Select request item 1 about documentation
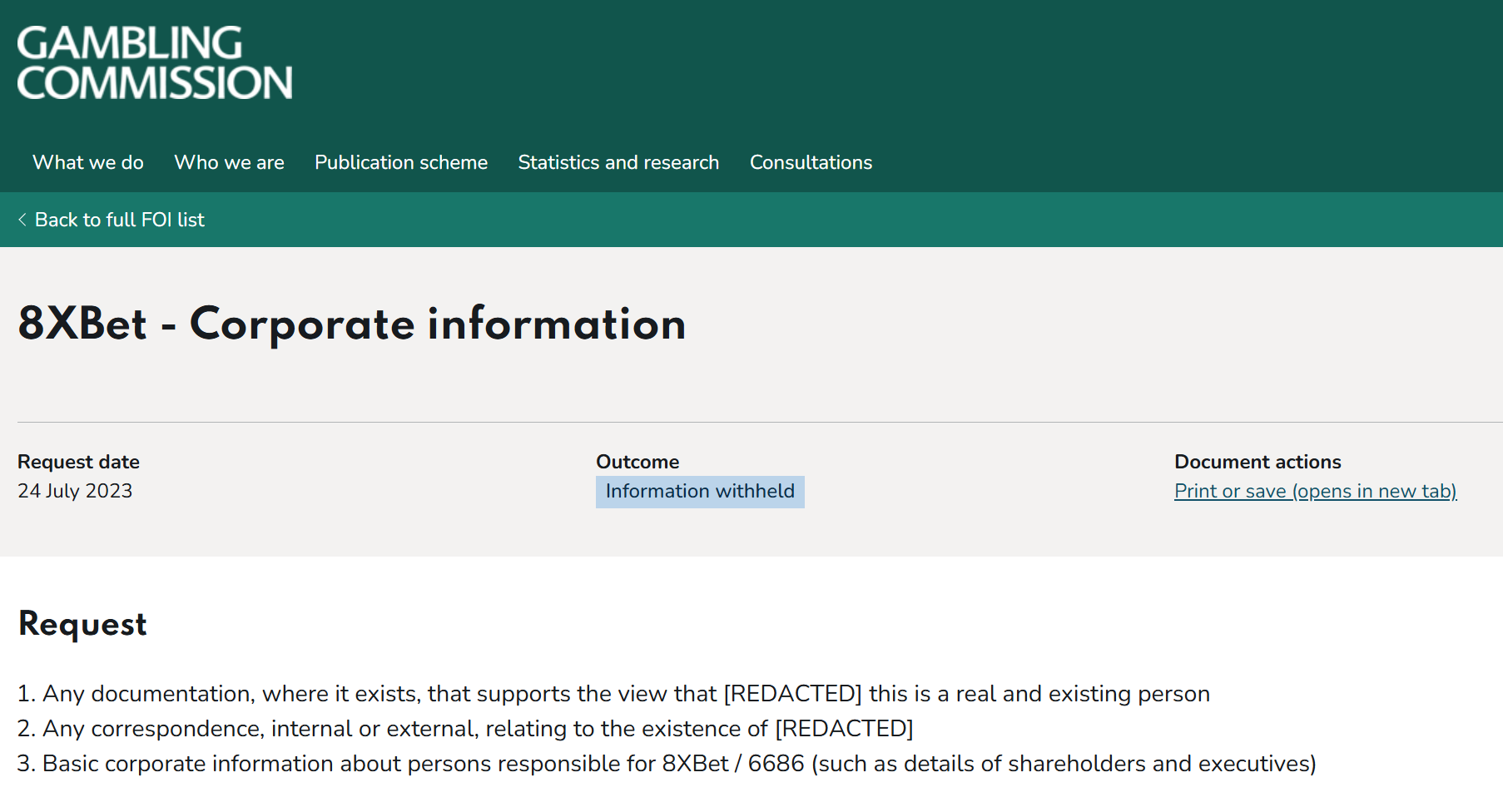The image size is (1503, 812). pos(613,694)
